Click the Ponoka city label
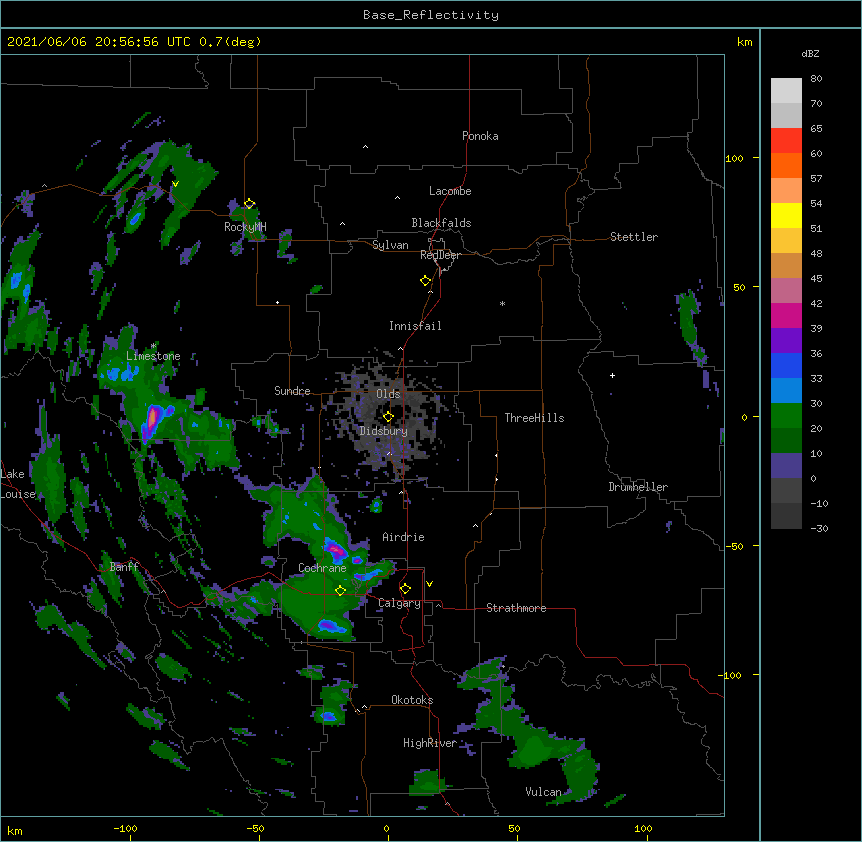 coord(480,136)
